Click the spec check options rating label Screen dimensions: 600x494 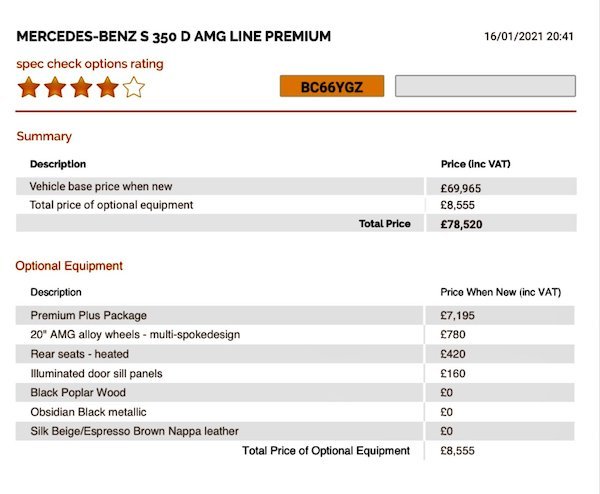(90, 64)
